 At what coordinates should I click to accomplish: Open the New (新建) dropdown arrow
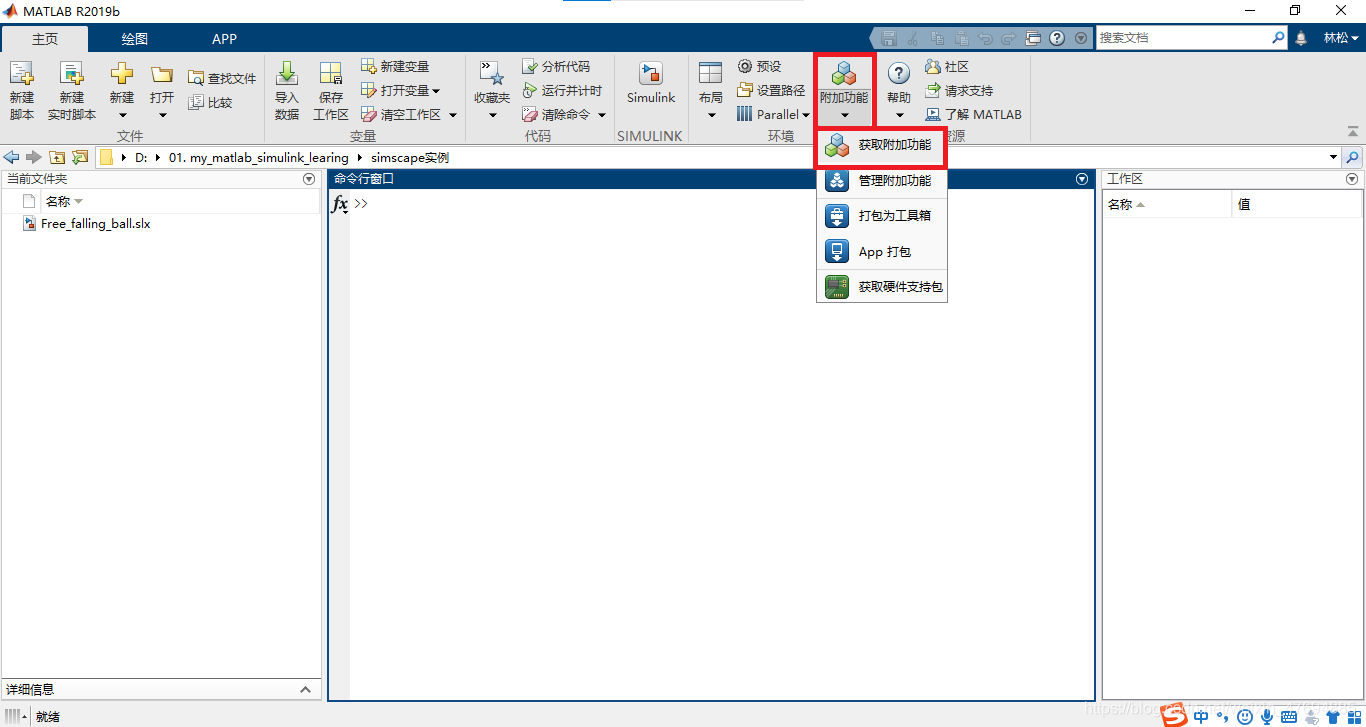[122, 115]
